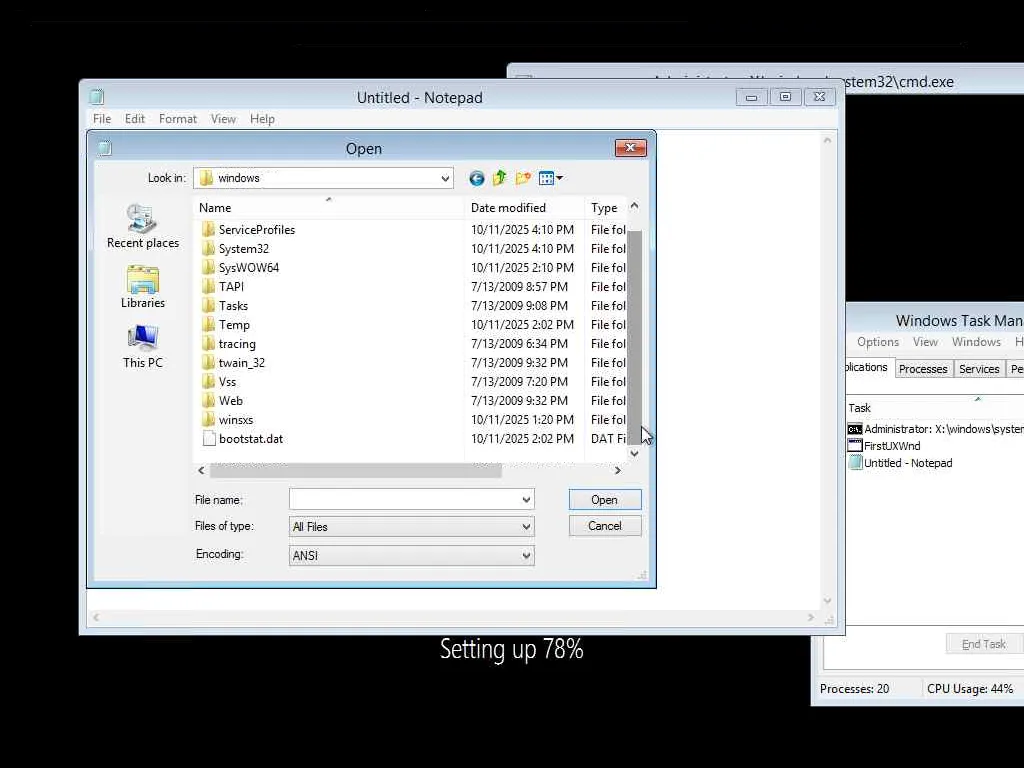Select the bootstat.dat file name
Image resolution: width=1024 pixels, height=768 pixels.
coord(251,439)
